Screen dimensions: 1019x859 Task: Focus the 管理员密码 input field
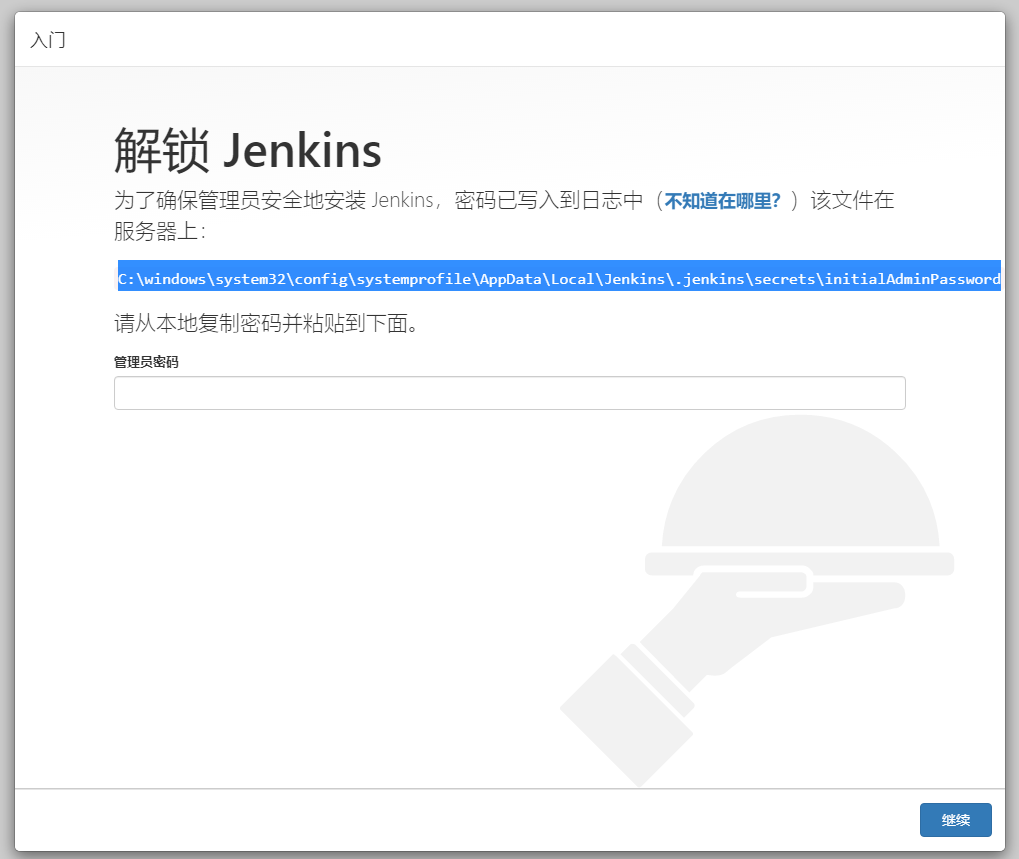(510, 393)
